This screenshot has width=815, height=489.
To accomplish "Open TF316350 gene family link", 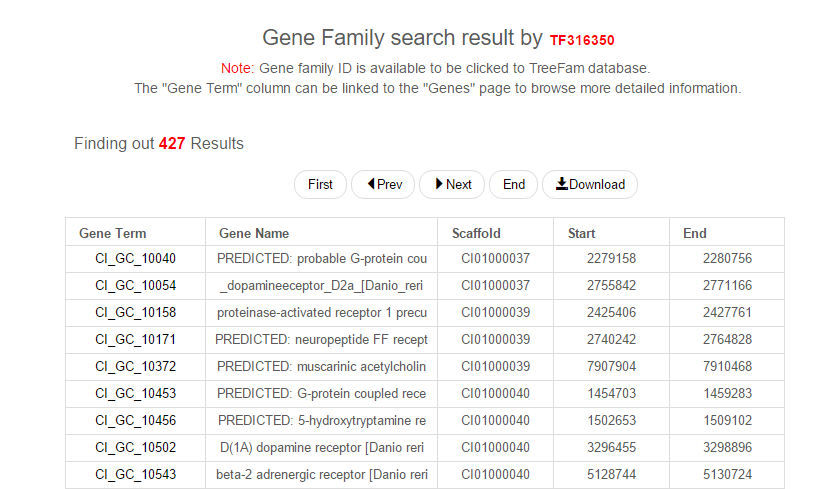I will 582,41.
